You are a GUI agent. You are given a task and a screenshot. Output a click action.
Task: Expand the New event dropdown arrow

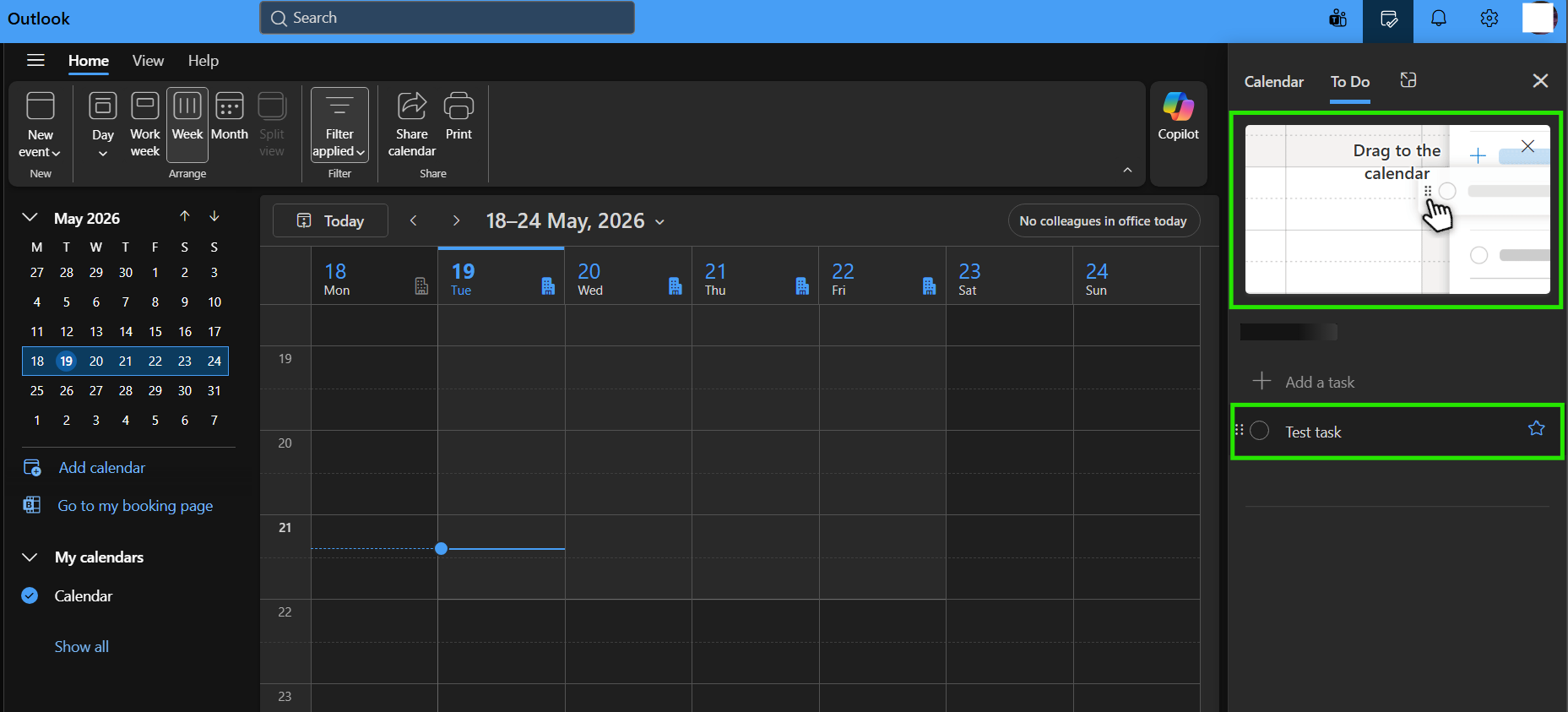(x=56, y=153)
